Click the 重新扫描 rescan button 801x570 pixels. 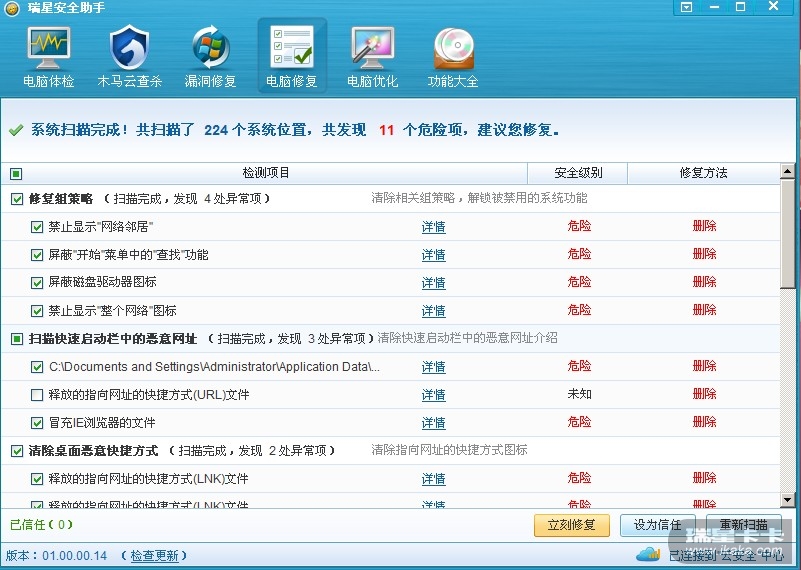(x=744, y=525)
